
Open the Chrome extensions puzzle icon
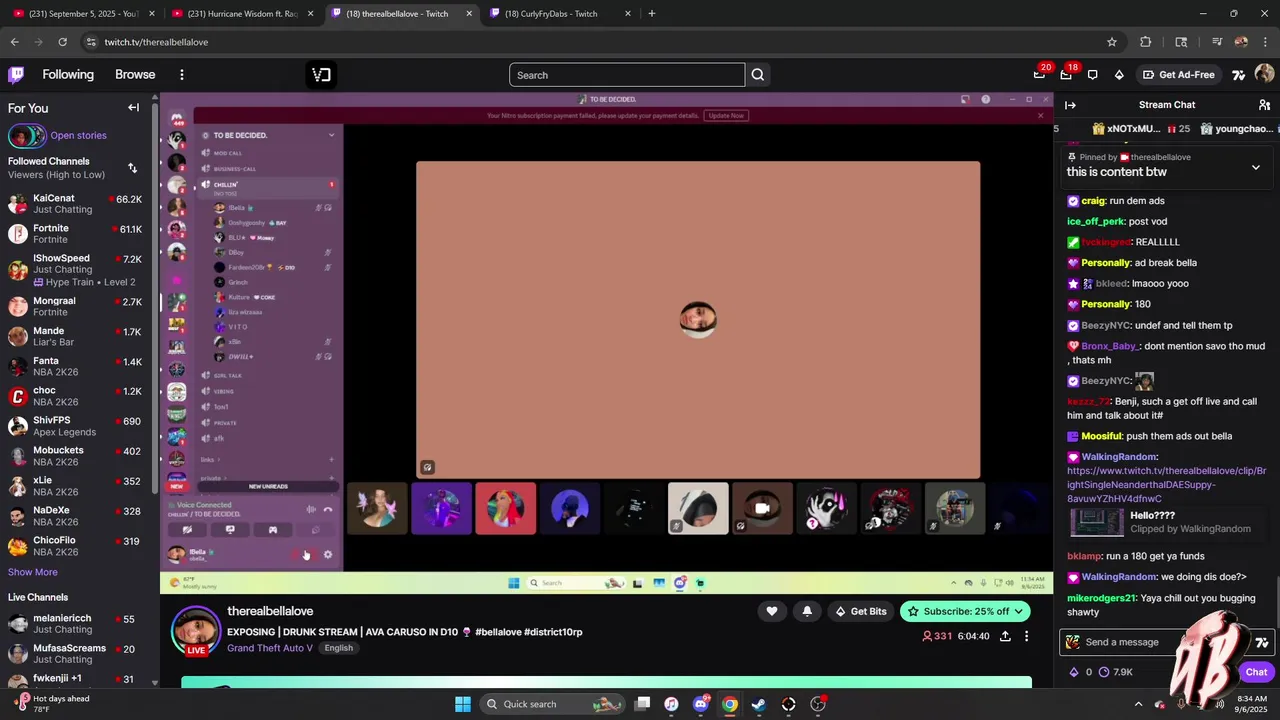tap(1146, 42)
